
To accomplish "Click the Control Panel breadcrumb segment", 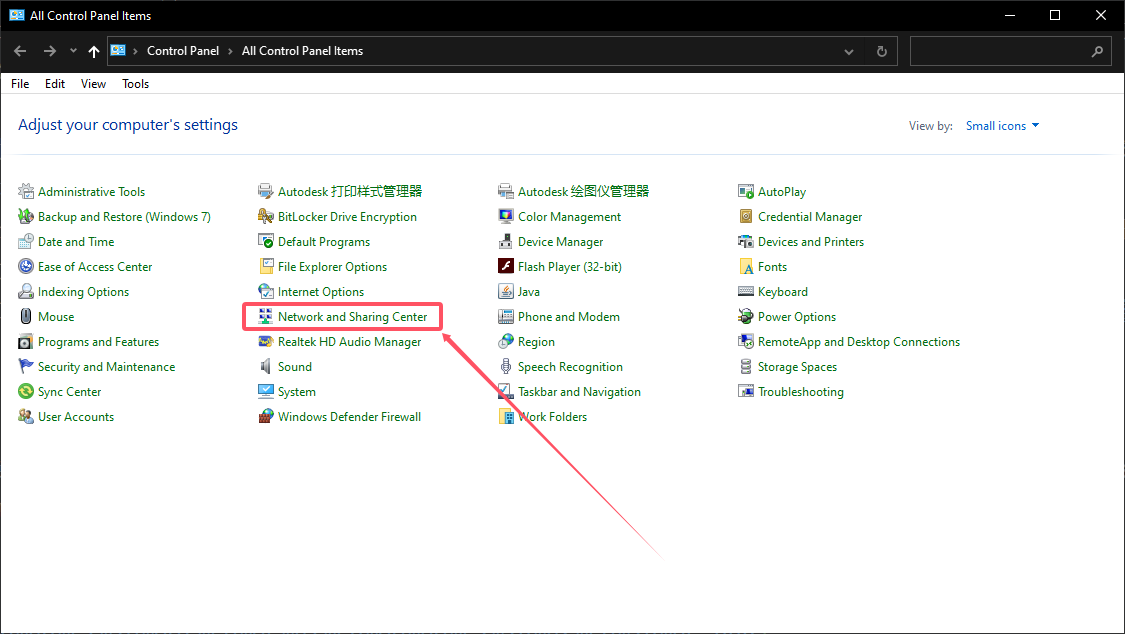I will pos(183,51).
